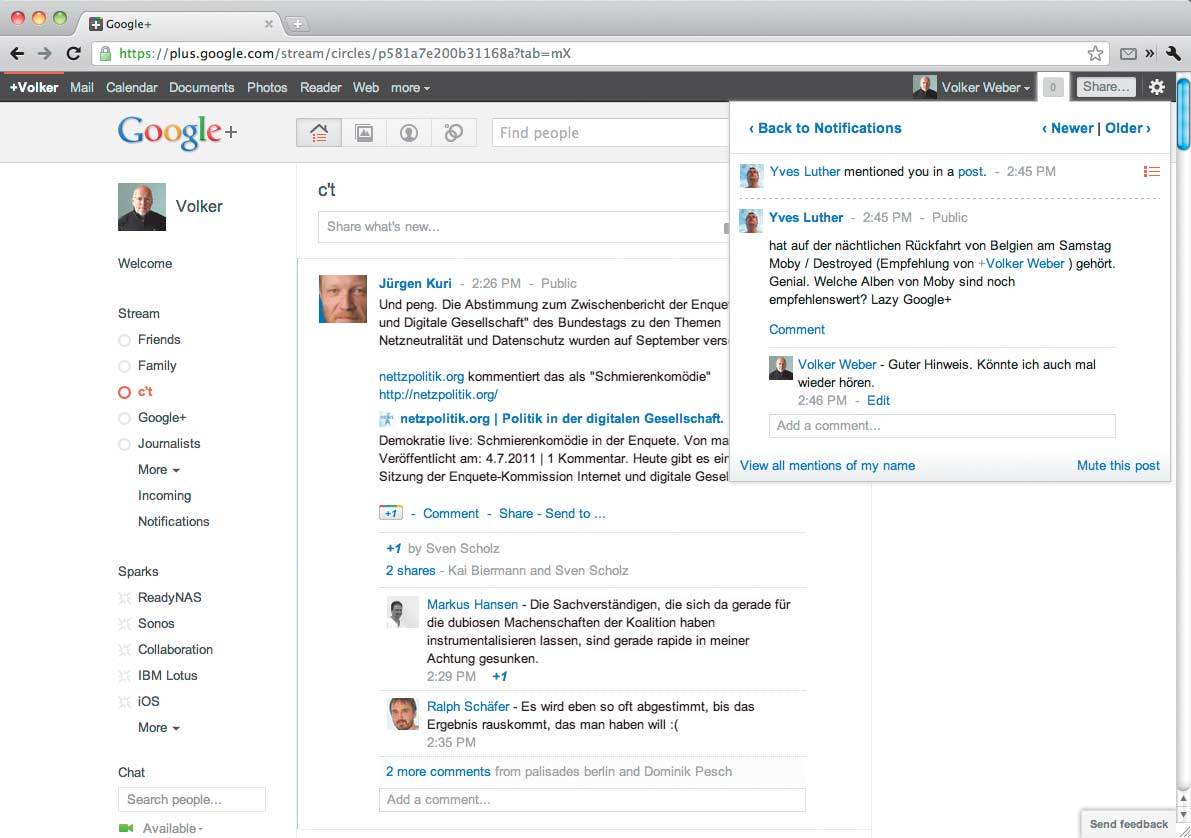Open the mail extension icon in the toolbar
This screenshot has height=838, width=1191.
(x=1128, y=53)
